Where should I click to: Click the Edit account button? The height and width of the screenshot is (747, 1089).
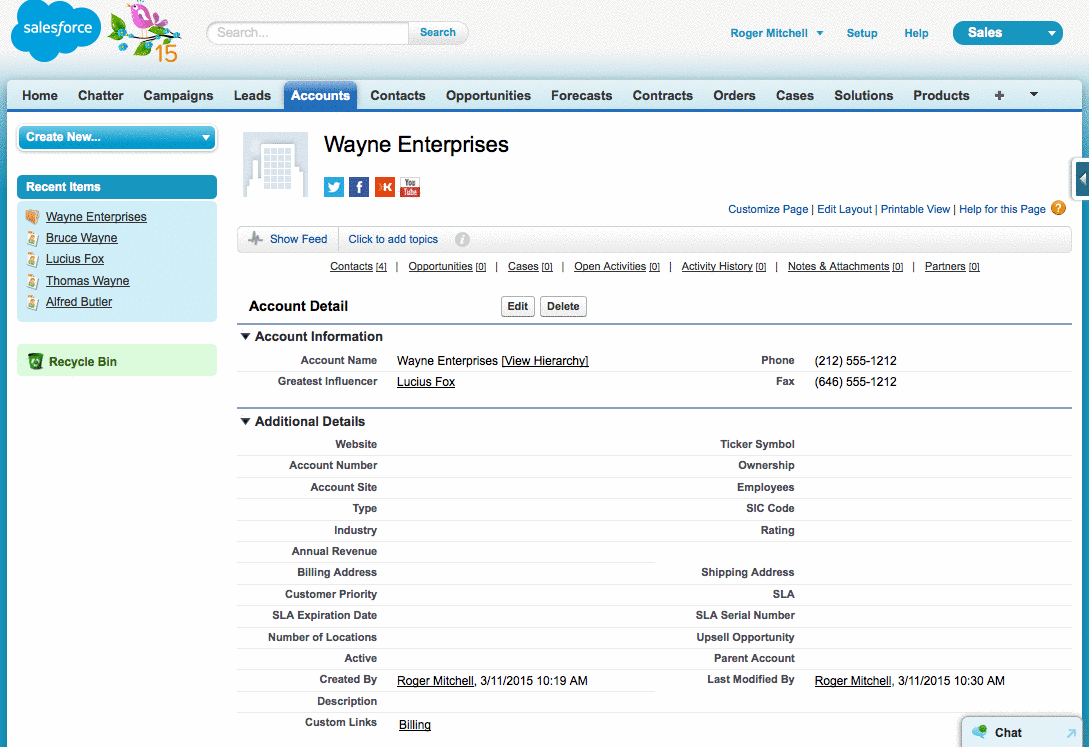(517, 306)
